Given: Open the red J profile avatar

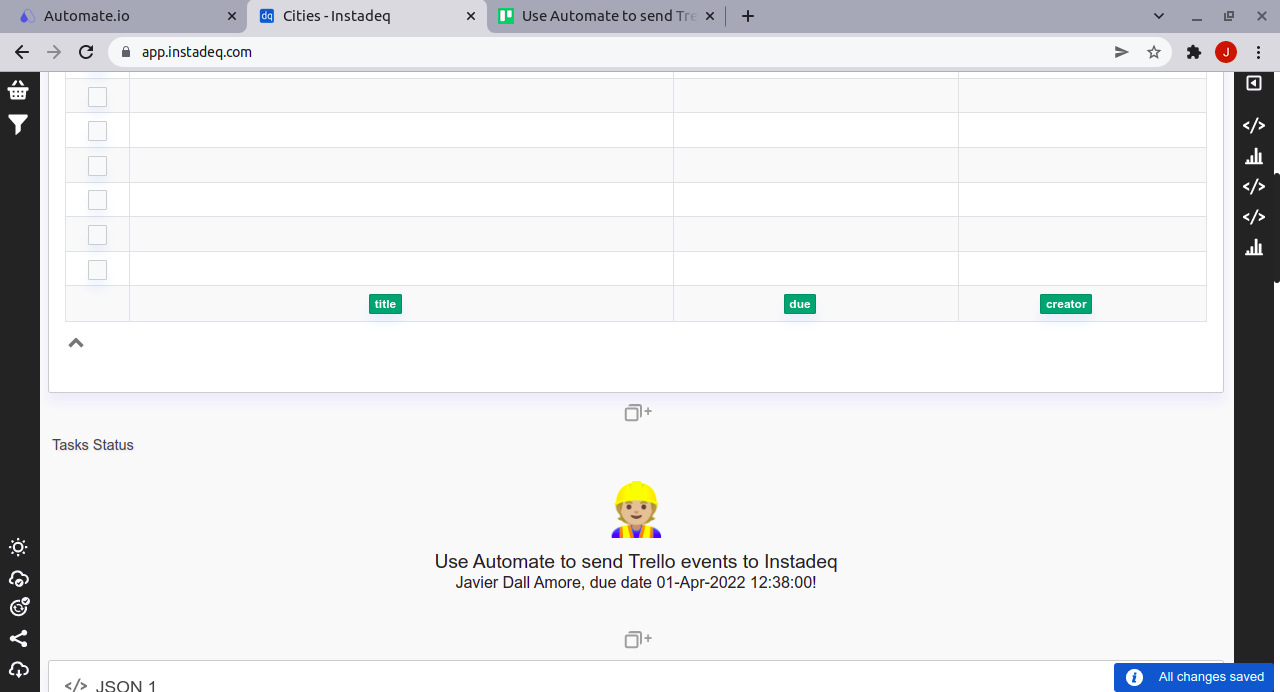Looking at the screenshot, I should click(1226, 52).
